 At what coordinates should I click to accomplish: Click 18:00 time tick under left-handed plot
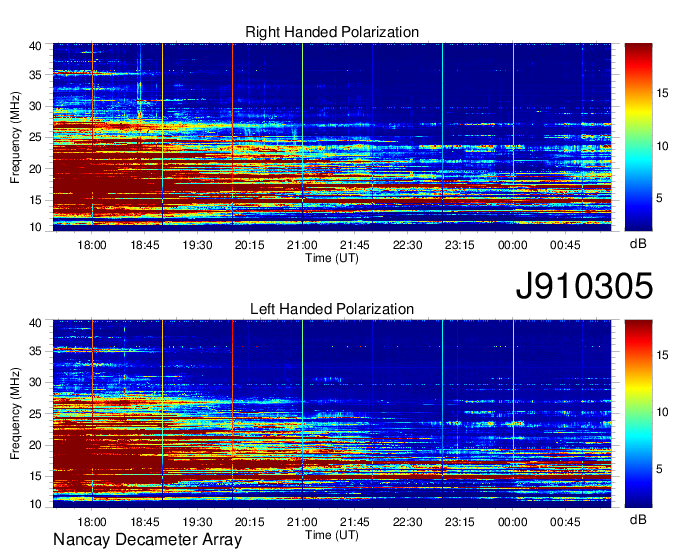(x=92, y=522)
